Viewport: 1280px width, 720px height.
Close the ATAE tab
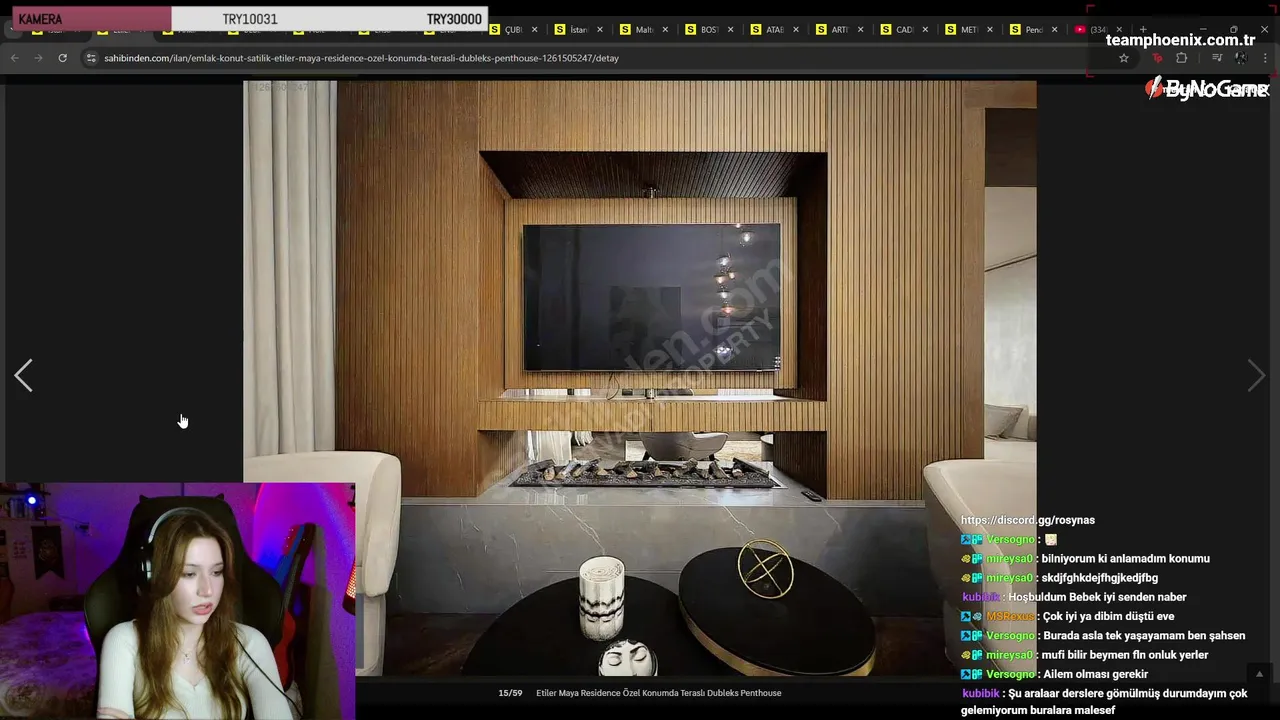[796, 30]
